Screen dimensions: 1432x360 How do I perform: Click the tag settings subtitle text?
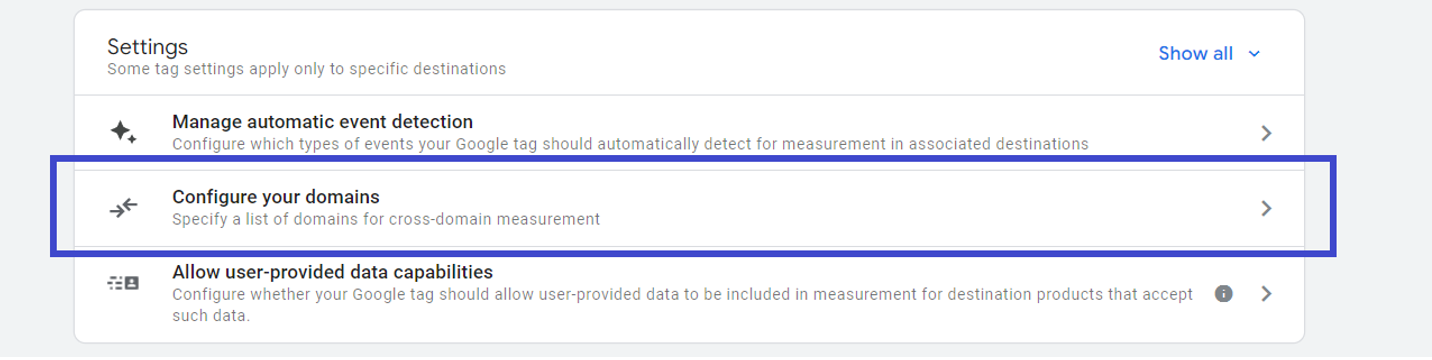[306, 70]
